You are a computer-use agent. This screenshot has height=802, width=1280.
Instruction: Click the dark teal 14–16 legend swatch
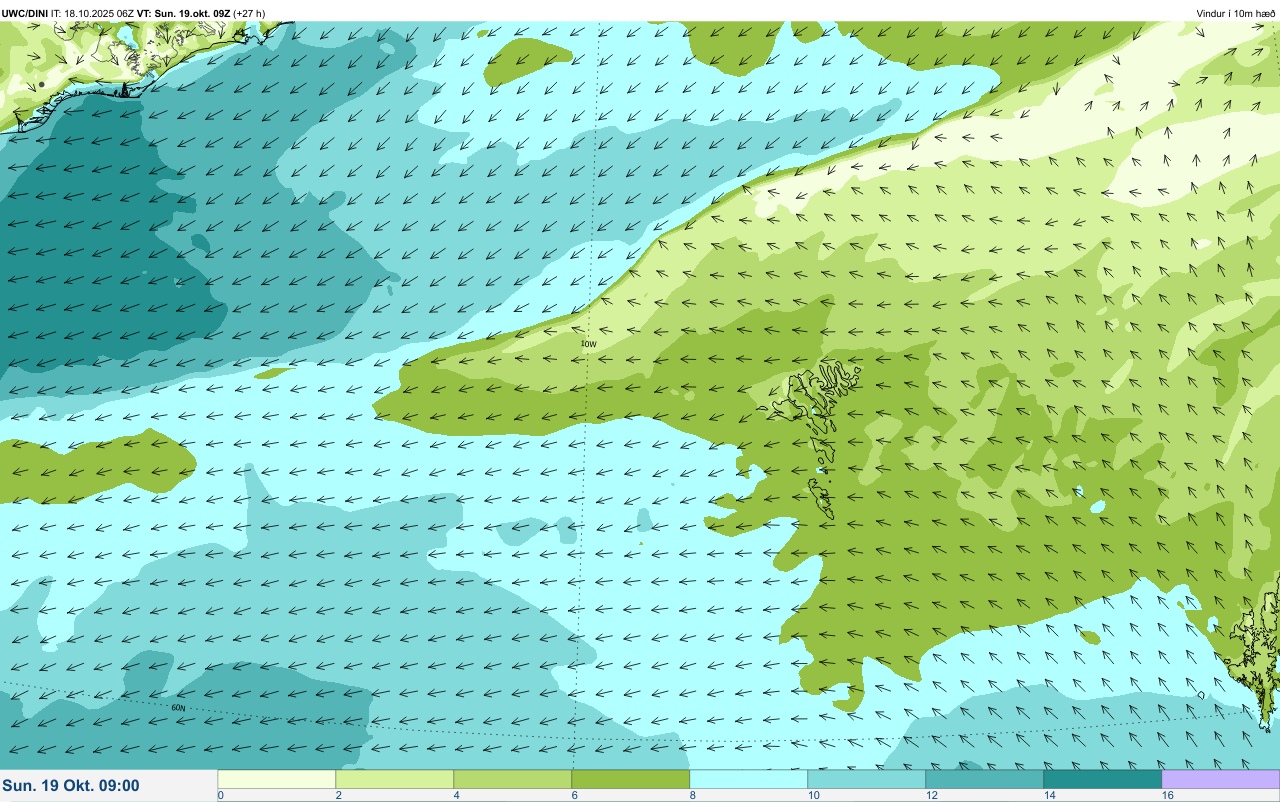point(1103,779)
